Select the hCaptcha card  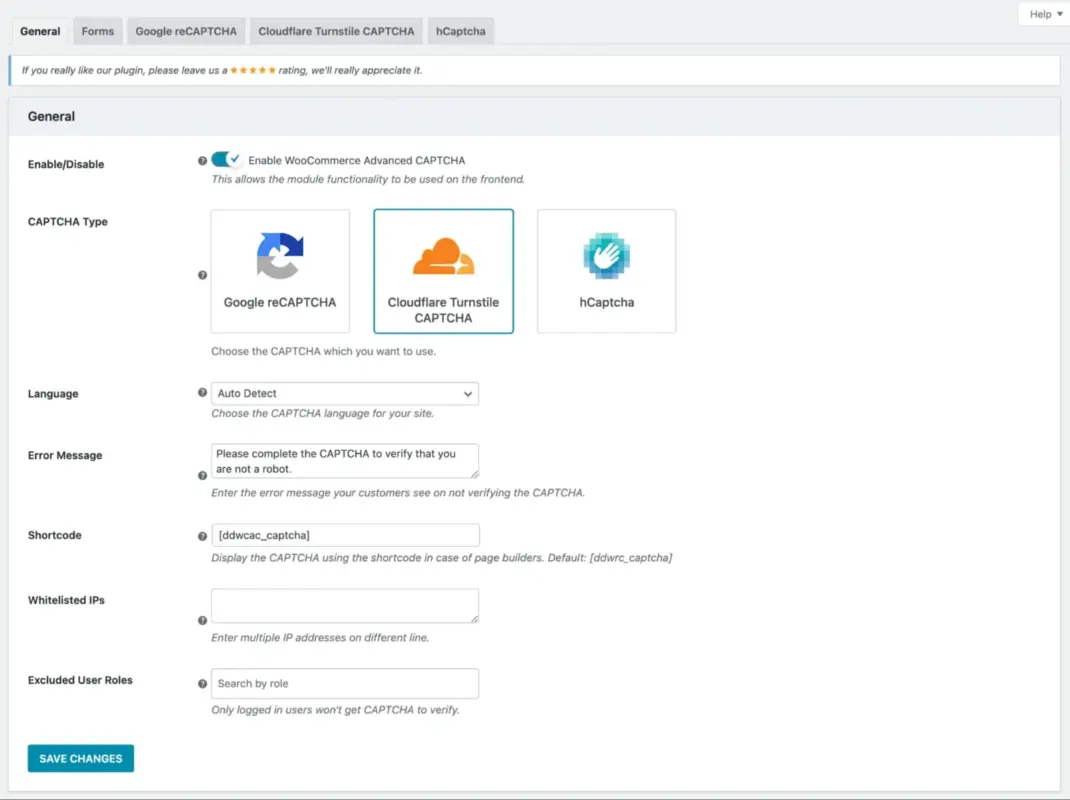[607, 271]
